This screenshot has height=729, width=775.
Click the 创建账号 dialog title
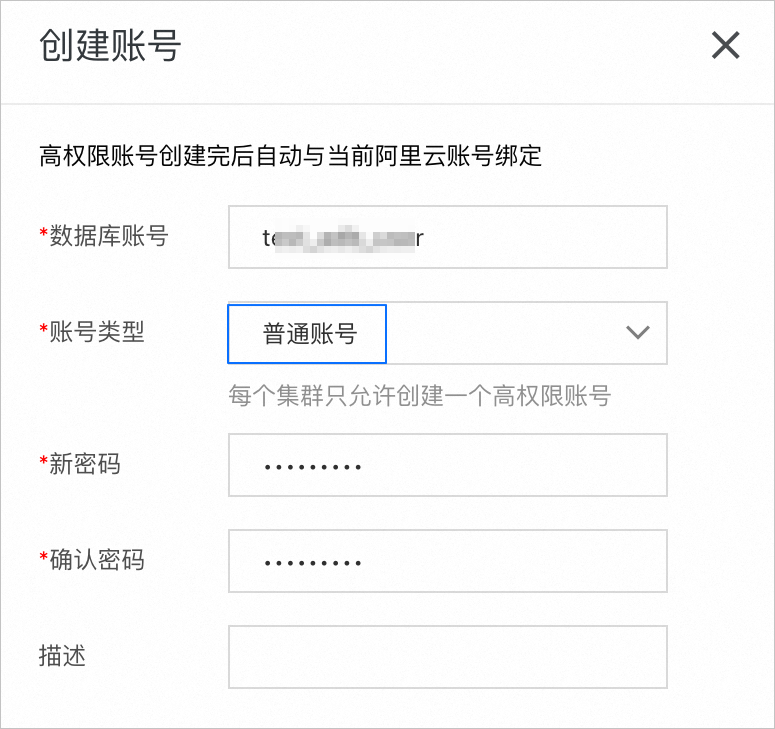tap(110, 46)
